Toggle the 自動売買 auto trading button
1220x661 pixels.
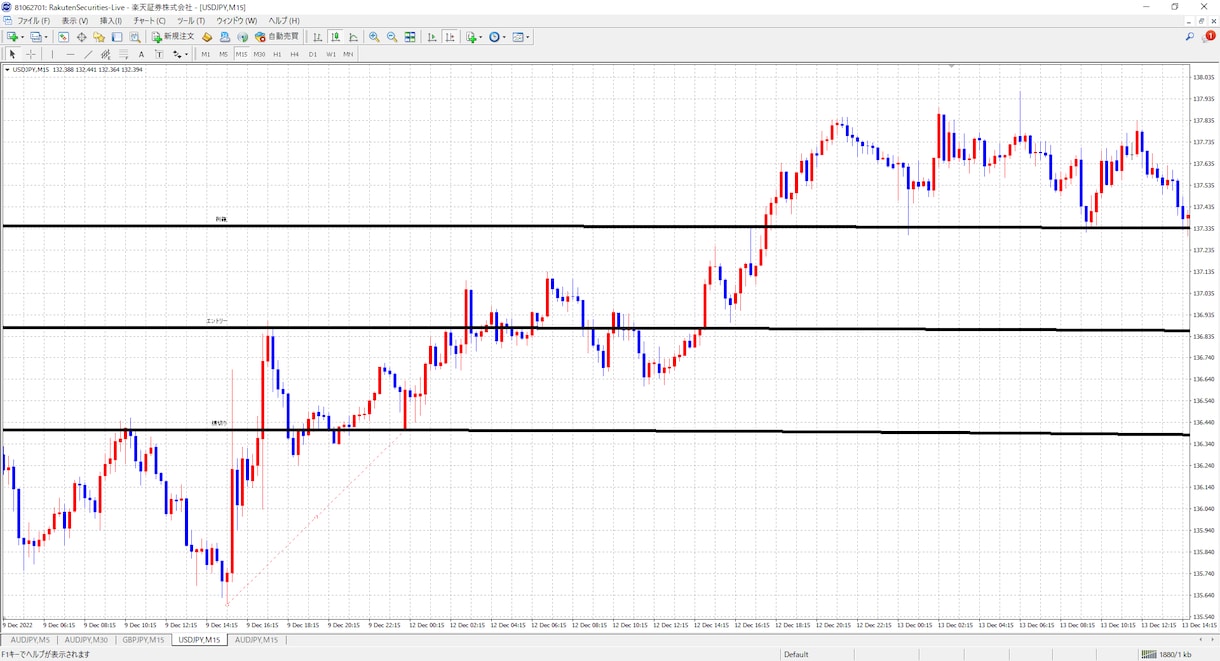click(277, 37)
